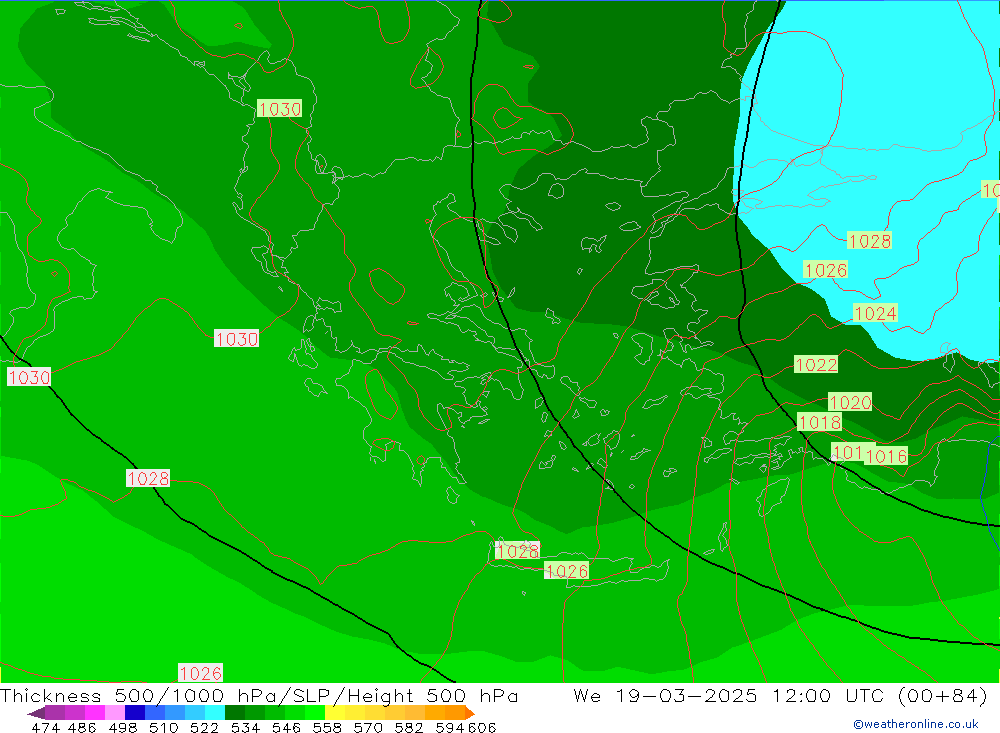Click the cyan legend swatch
Screen dimensions: 1000x733
(x=215, y=713)
